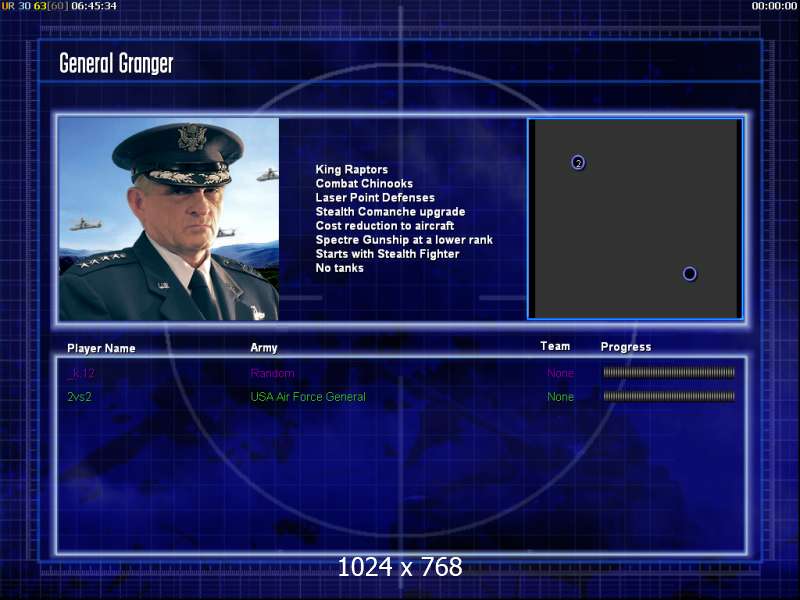Screen dimensions: 800x600
Task: Click the unnumbered start position marker on minimap
Action: pos(689,274)
